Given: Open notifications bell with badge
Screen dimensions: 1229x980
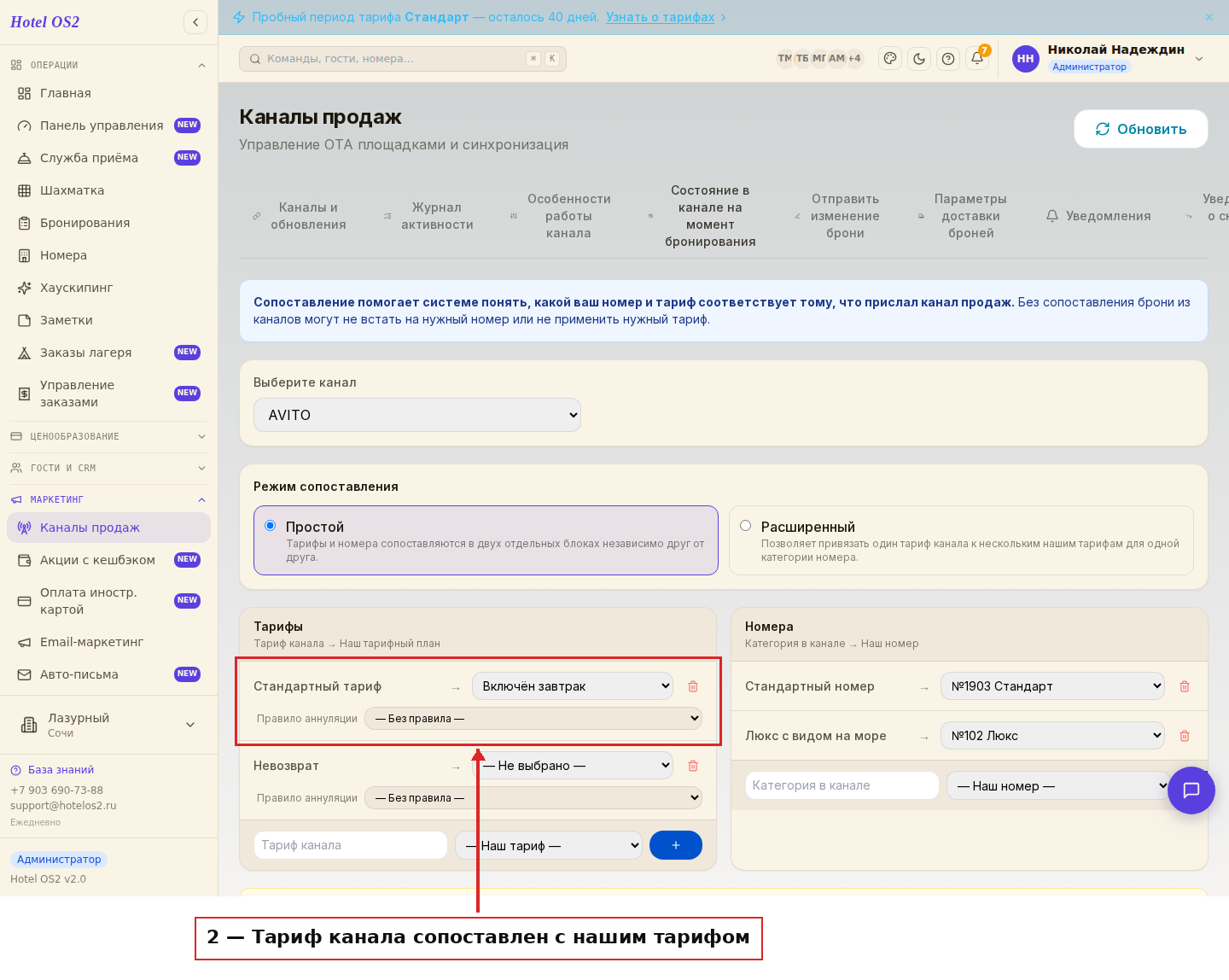Looking at the screenshot, I should 977,59.
